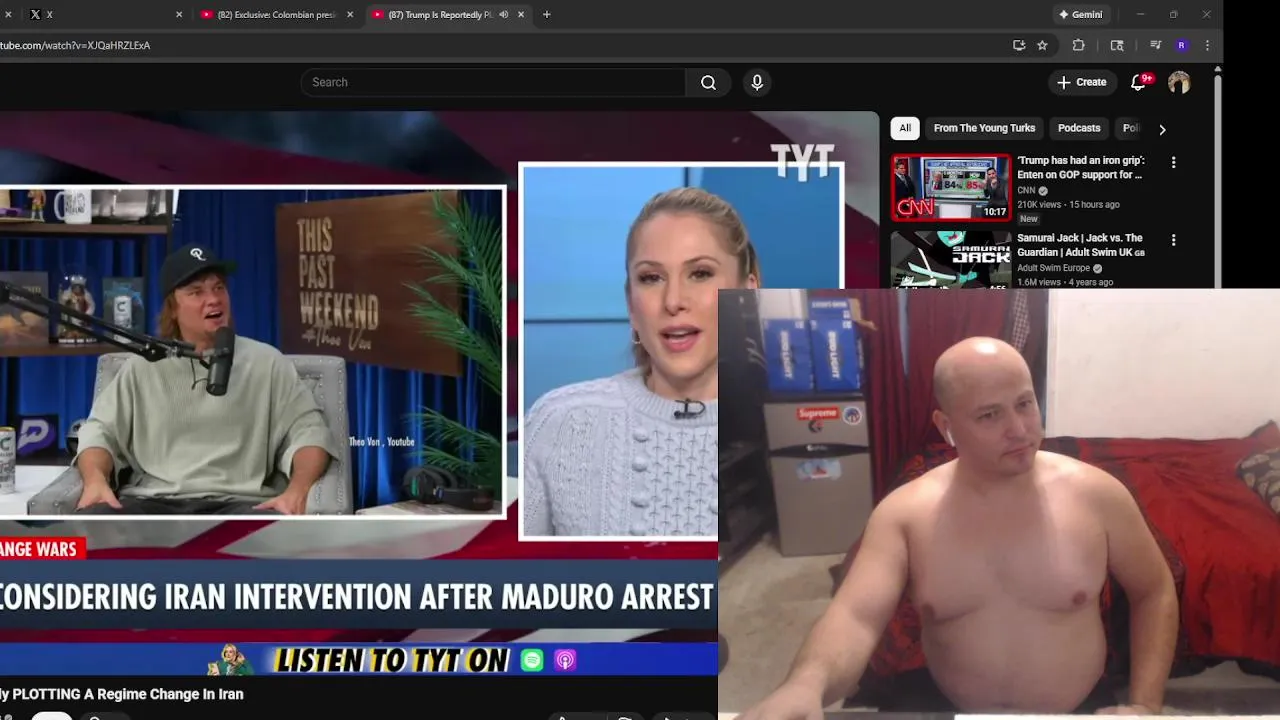Open the media control music icon
Image resolution: width=1280 pixels, height=720 pixels.
[x=1155, y=45]
